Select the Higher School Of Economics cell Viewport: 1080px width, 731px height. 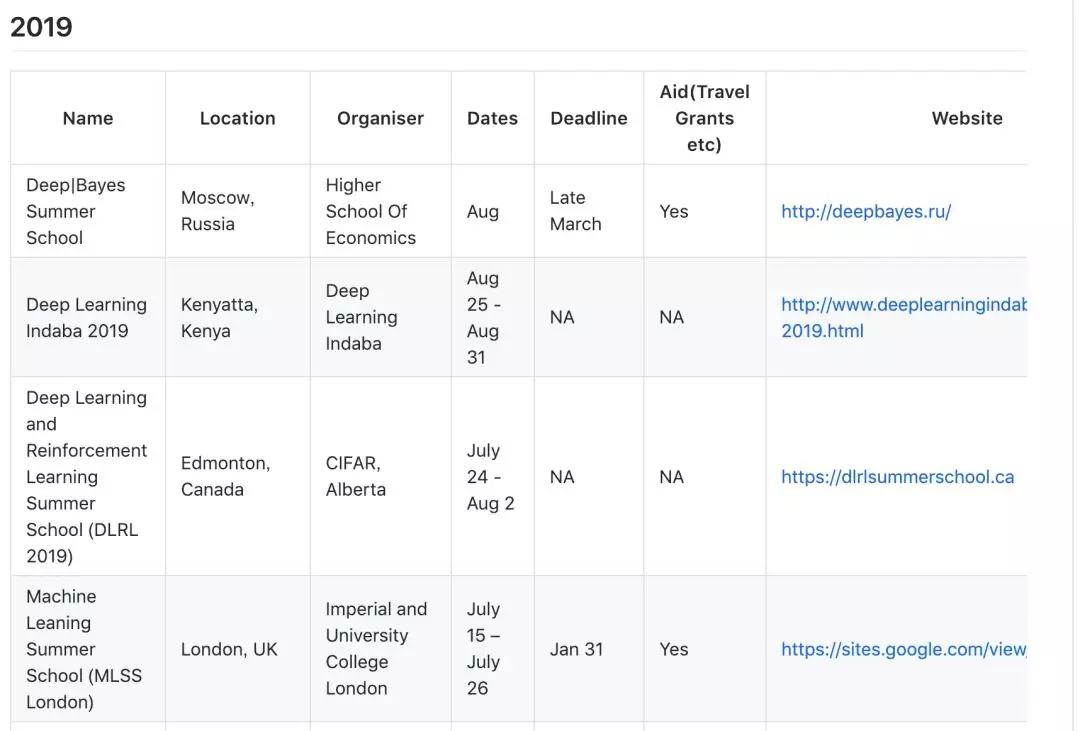click(x=370, y=211)
